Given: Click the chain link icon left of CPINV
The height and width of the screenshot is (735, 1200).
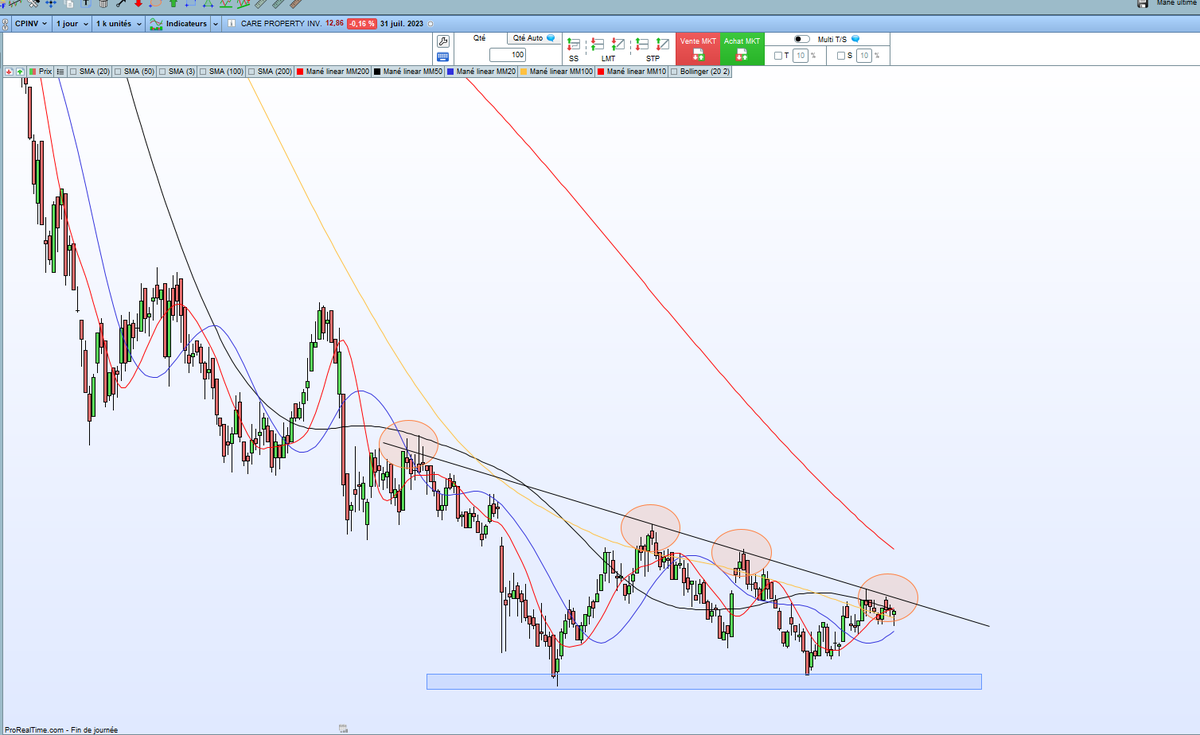Looking at the screenshot, I should [x=5, y=24].
